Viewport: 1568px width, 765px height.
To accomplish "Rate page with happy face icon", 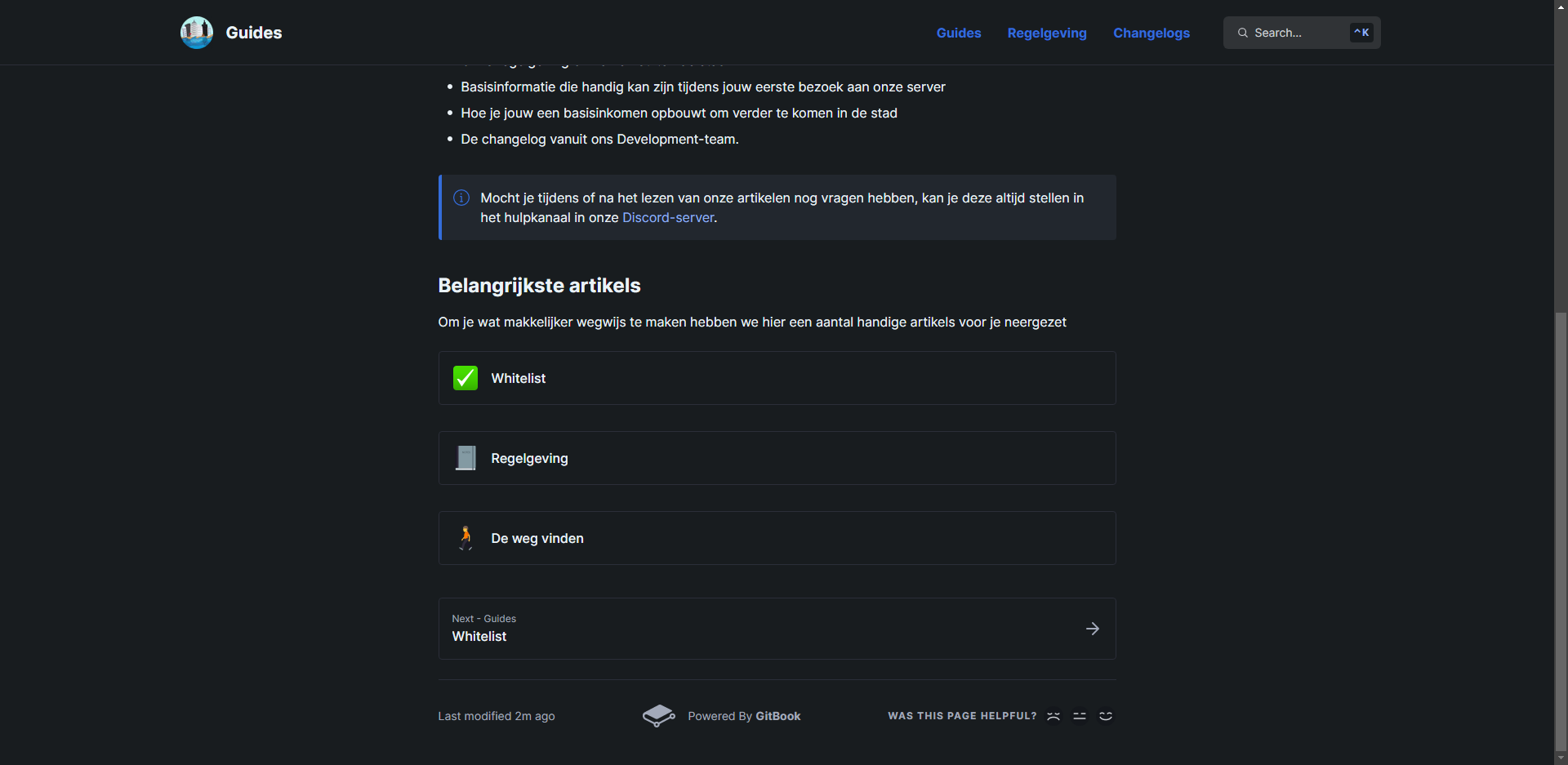I will point(1106,716).
